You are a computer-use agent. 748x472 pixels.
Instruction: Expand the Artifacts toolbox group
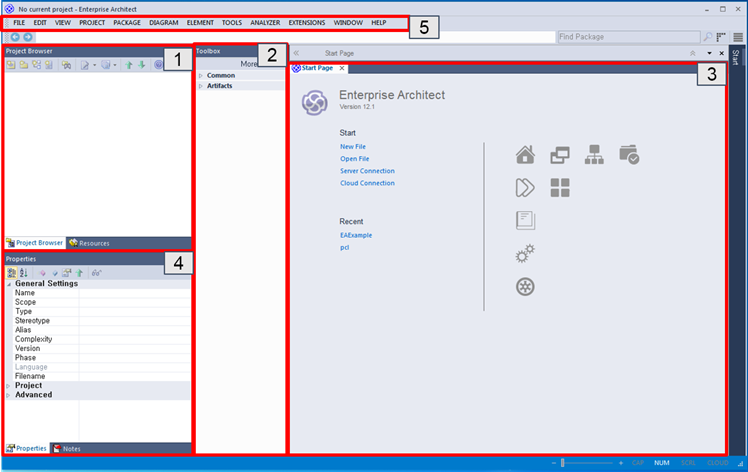coord(201,86)
